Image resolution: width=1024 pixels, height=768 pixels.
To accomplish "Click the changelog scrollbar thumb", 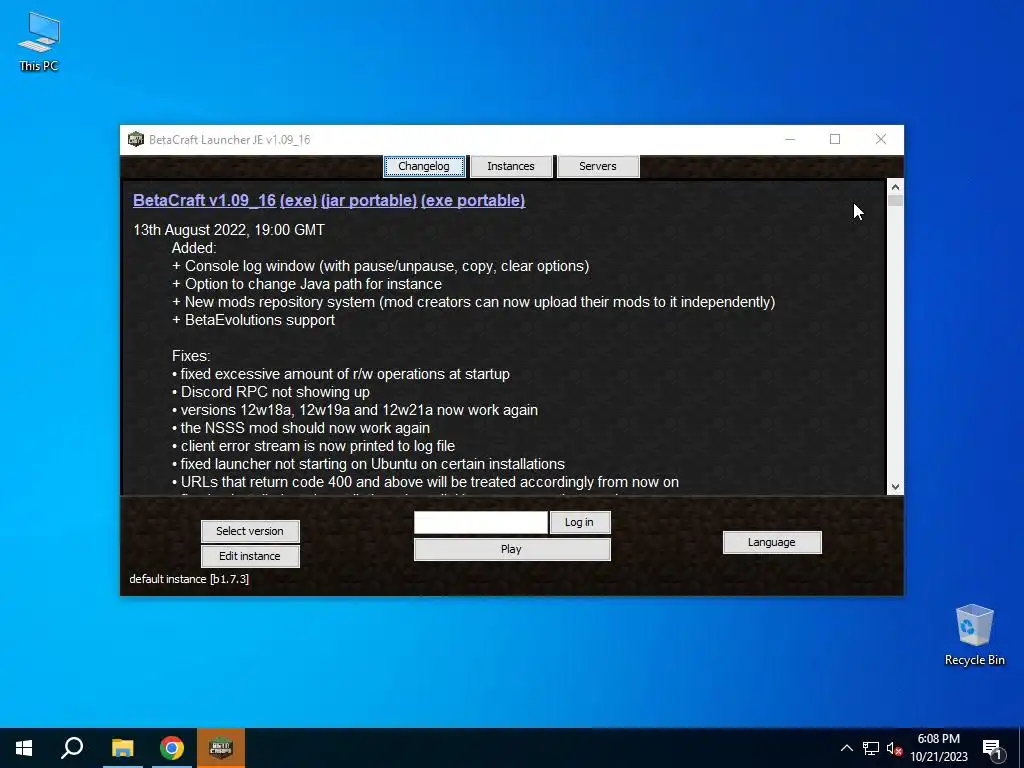I will [895, 200].
